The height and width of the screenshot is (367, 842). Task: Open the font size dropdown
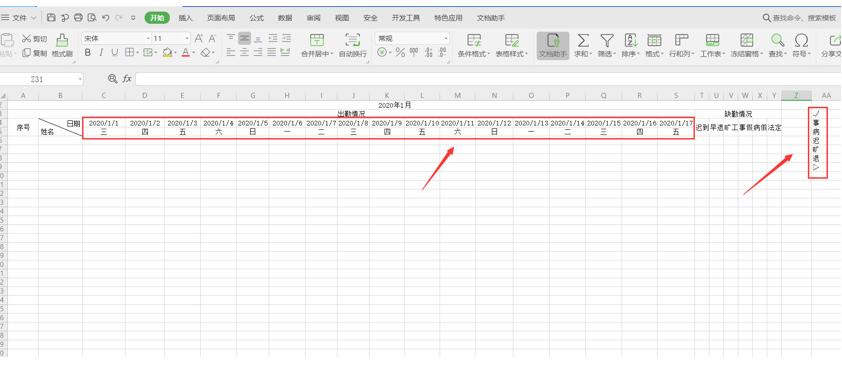click(x=187, y=39)
